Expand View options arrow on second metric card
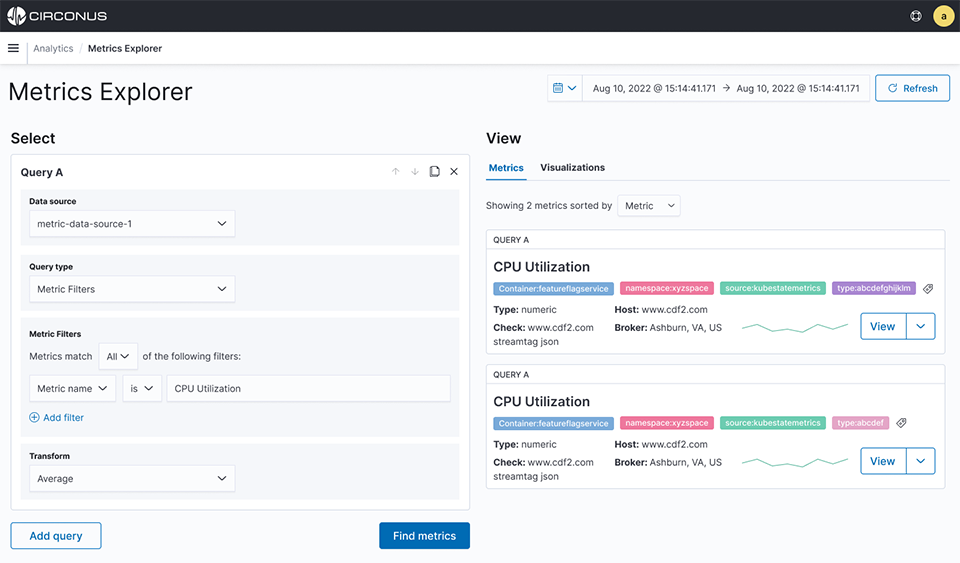 click(x=920, y=461)
